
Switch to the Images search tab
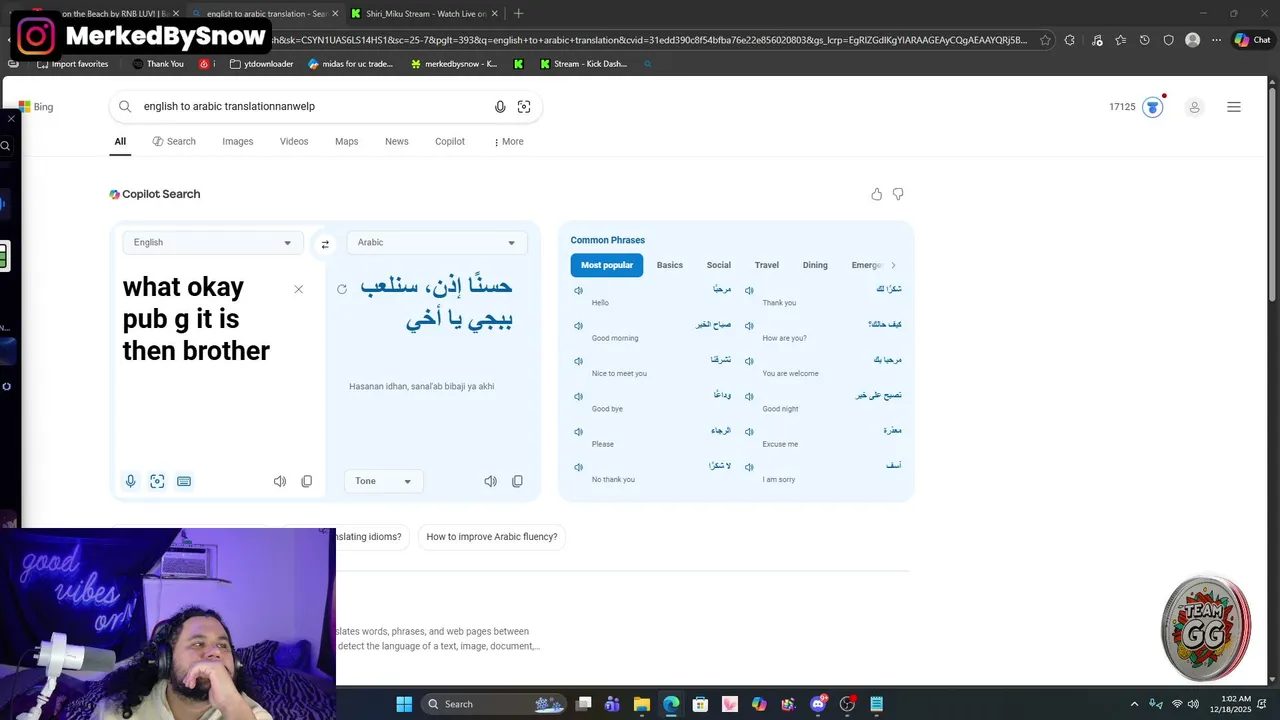click(x=238, y=141)
